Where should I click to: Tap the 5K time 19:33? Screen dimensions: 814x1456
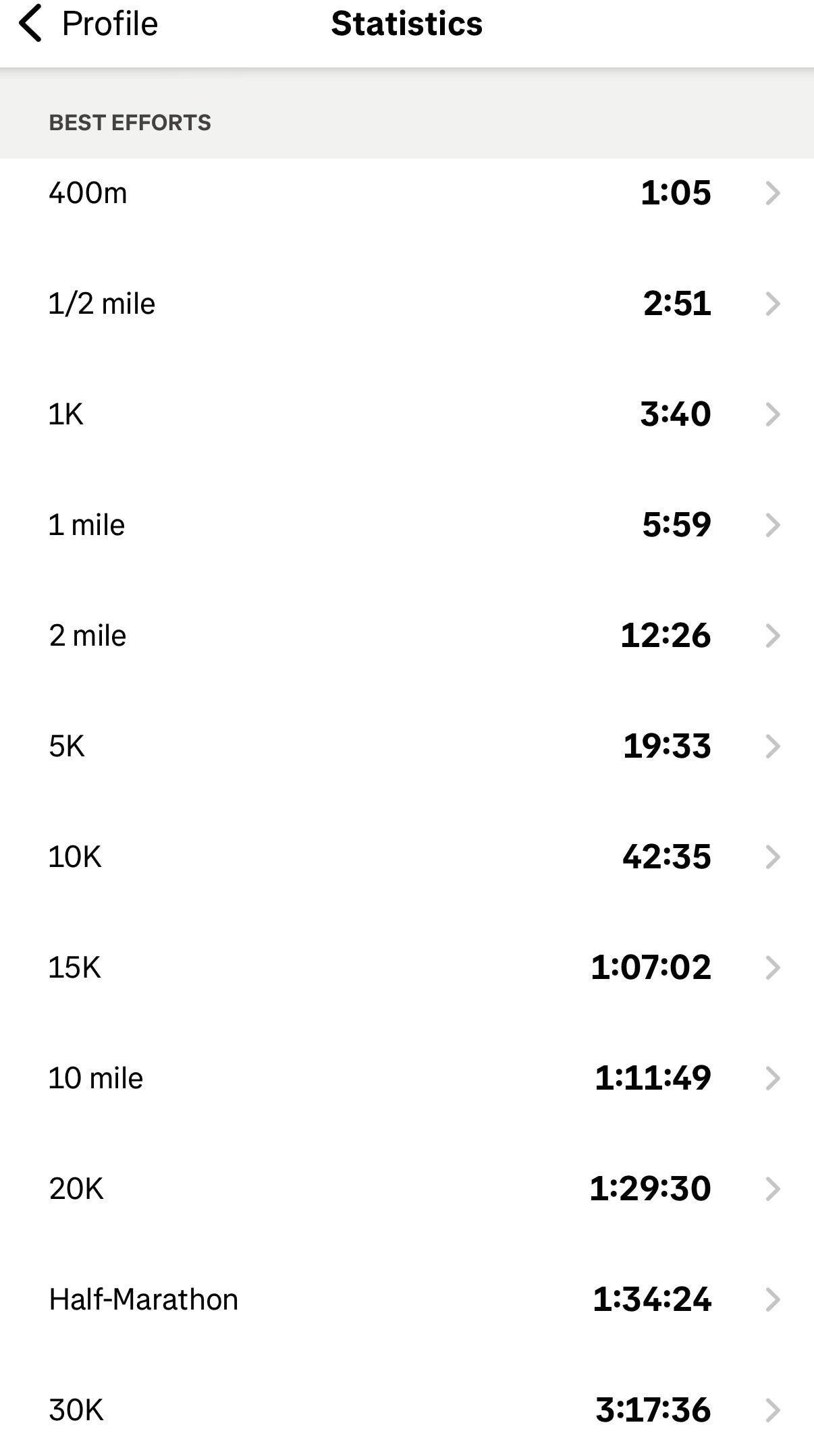(667, 746)
